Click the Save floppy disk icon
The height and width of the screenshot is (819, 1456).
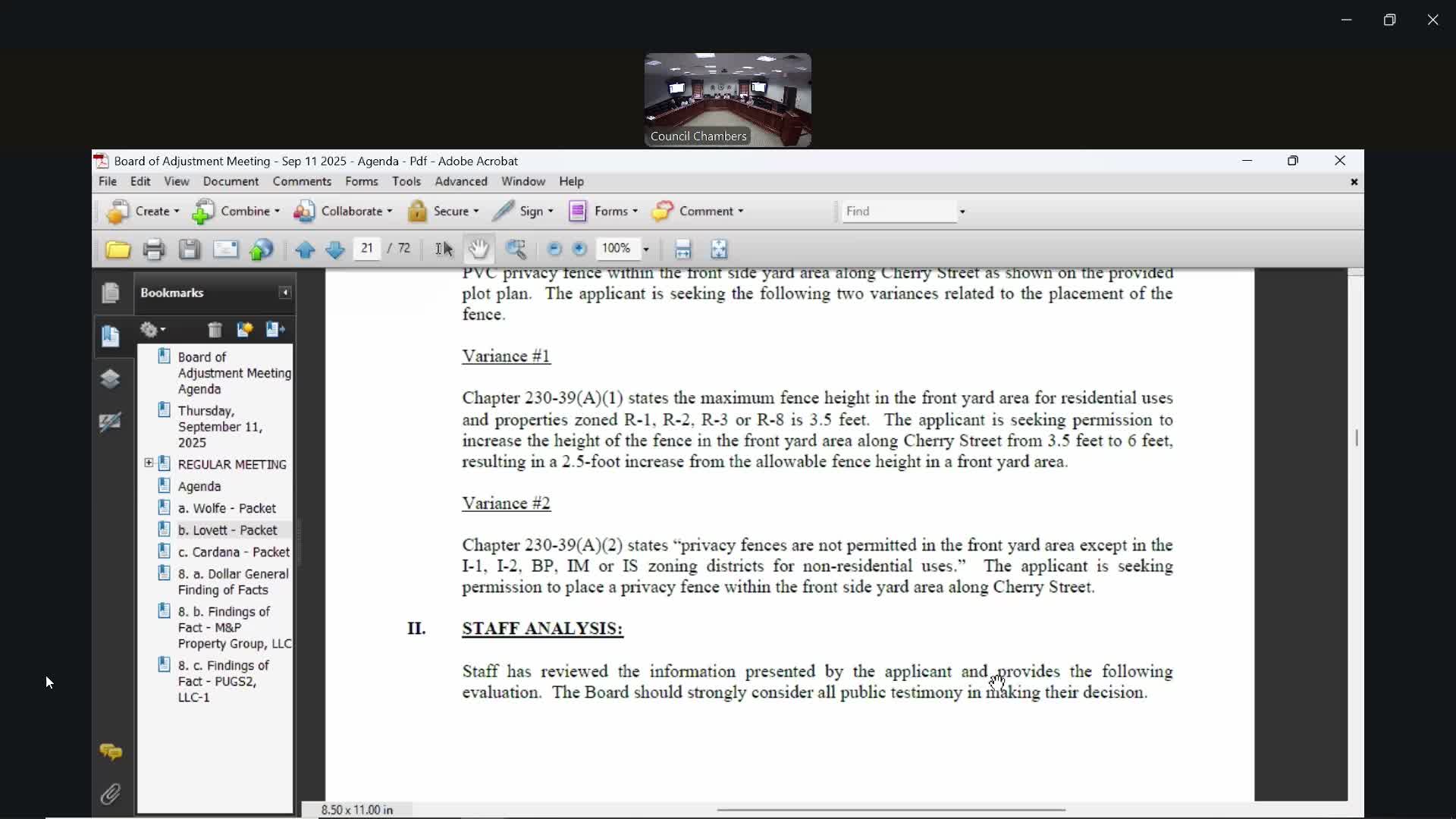pyautogui.click(x=190, y=249)
